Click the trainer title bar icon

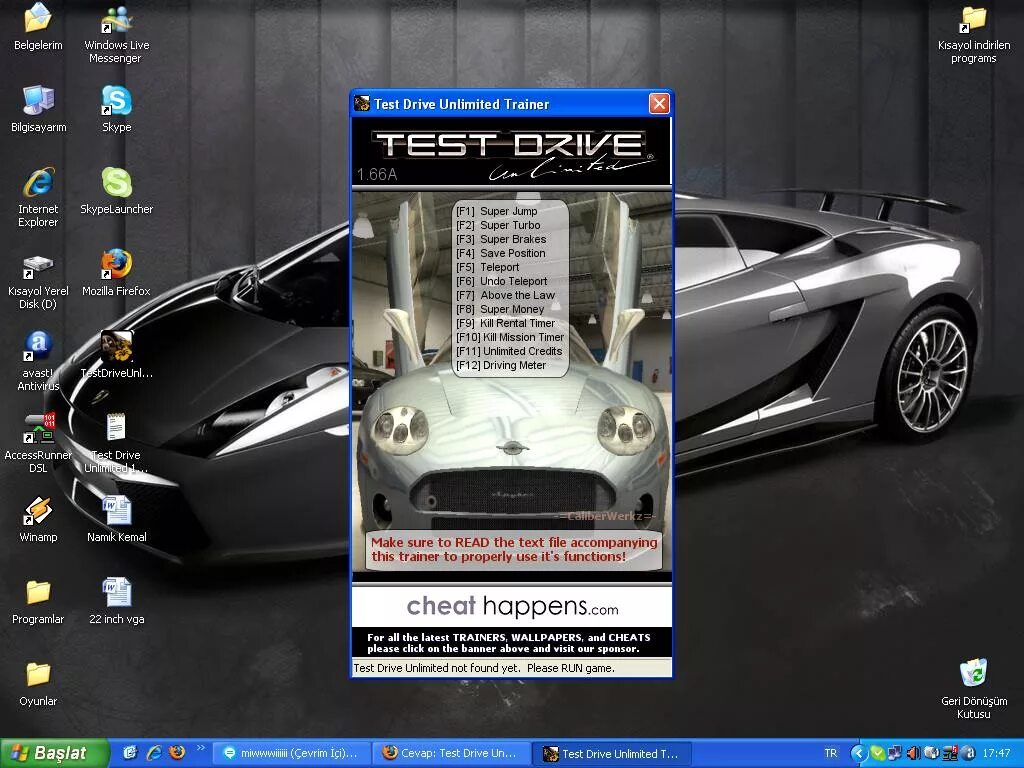tap(362, 103)
